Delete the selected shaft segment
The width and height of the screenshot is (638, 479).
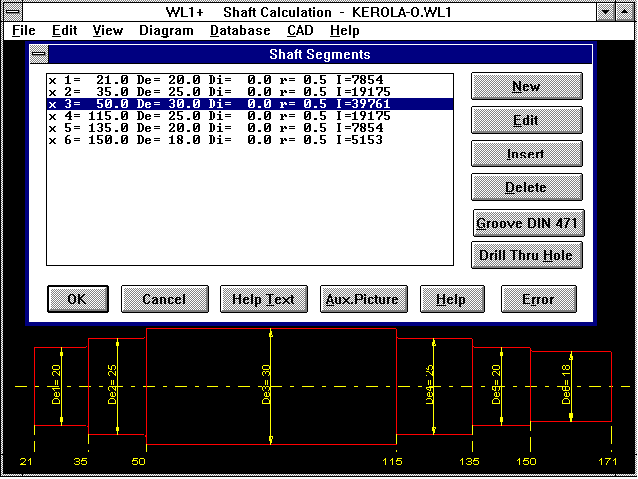click(526, 188)
